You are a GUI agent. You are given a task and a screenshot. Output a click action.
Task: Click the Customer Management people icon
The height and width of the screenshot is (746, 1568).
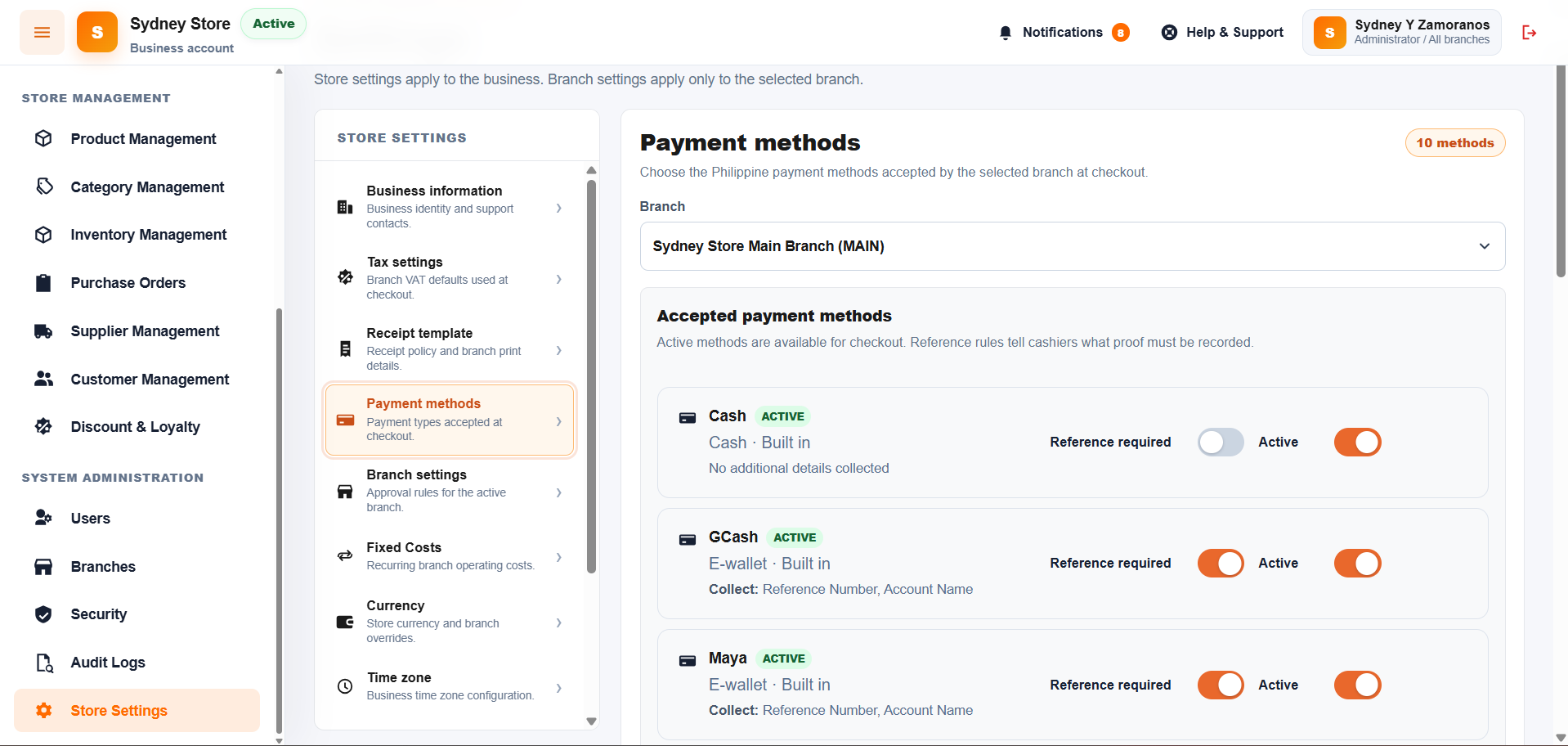point(44,379)
